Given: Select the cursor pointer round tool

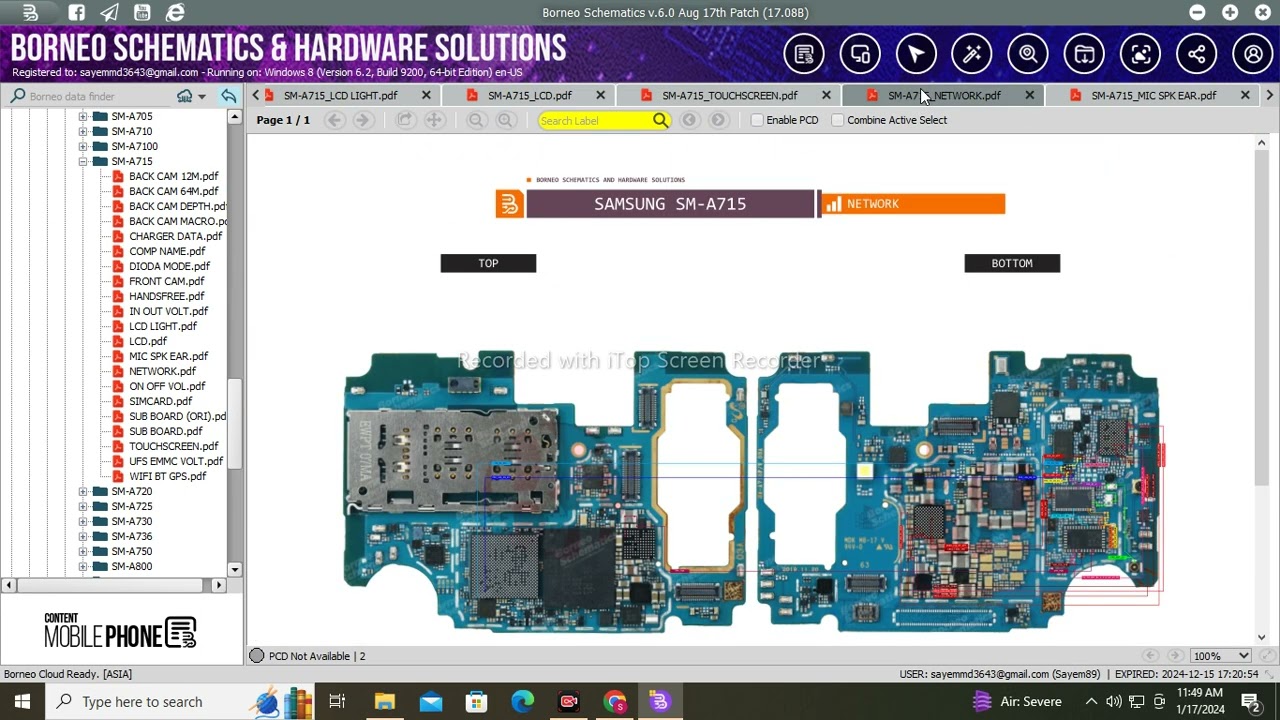Looking at the screenshot, I should coord(916,54).
